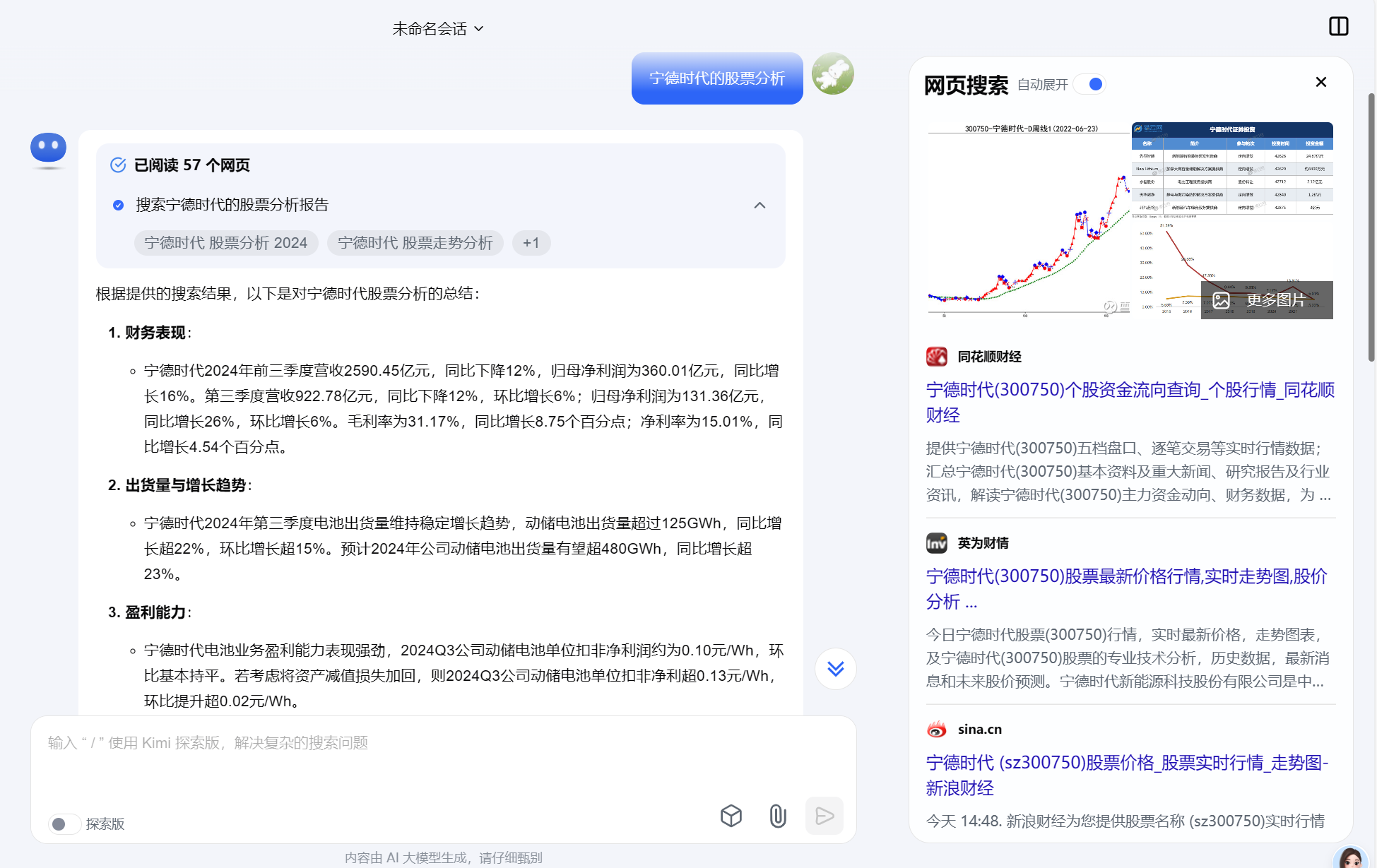The height and width of the screenshot is (868, 1377).
Task: Jump to bottom with double-chevron down icon
Action: 835,668
